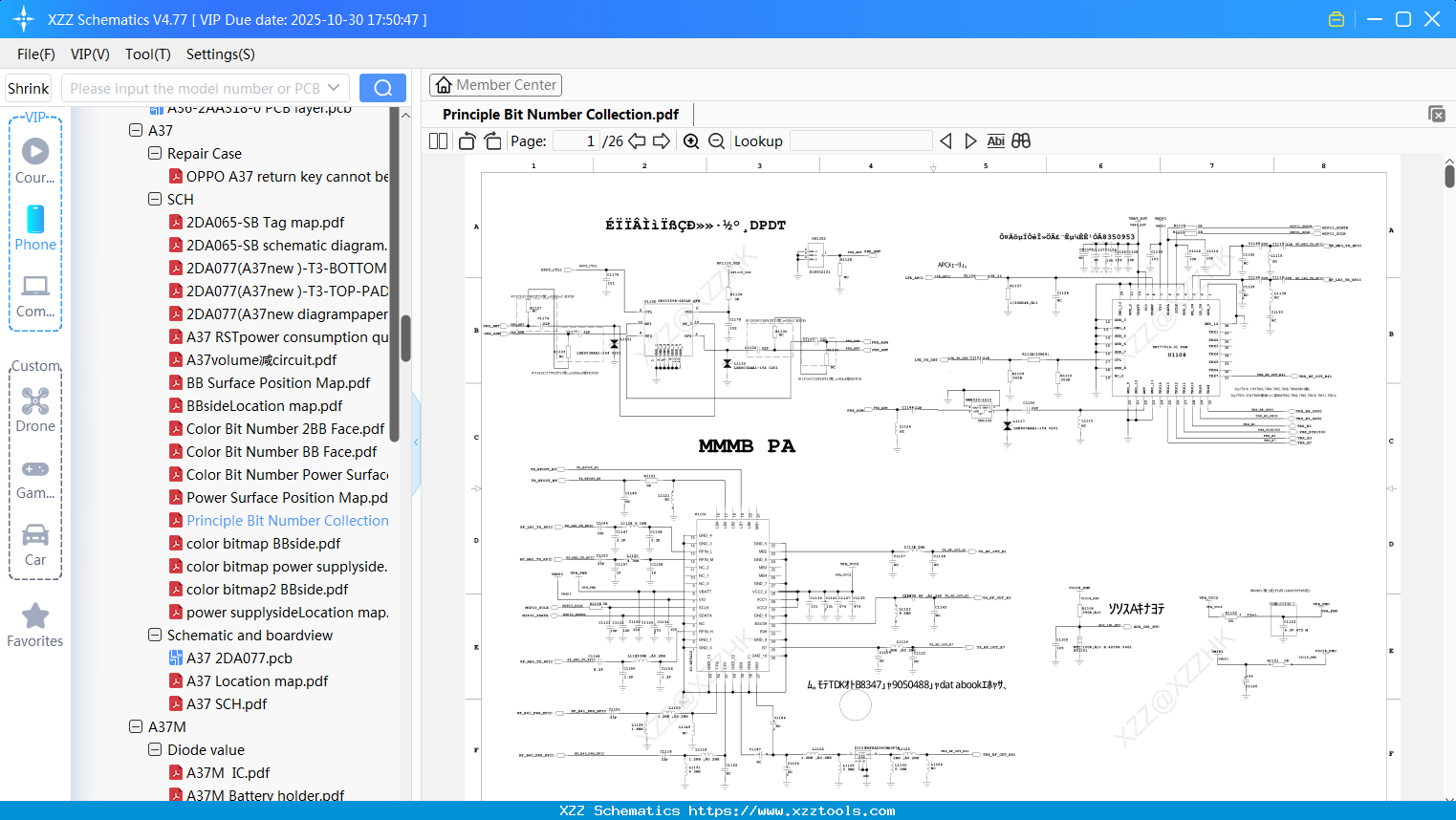Click the blue search button
The width and height of the screenshot is (1456, 820).
pyautogui.click(x=382, y=88)
